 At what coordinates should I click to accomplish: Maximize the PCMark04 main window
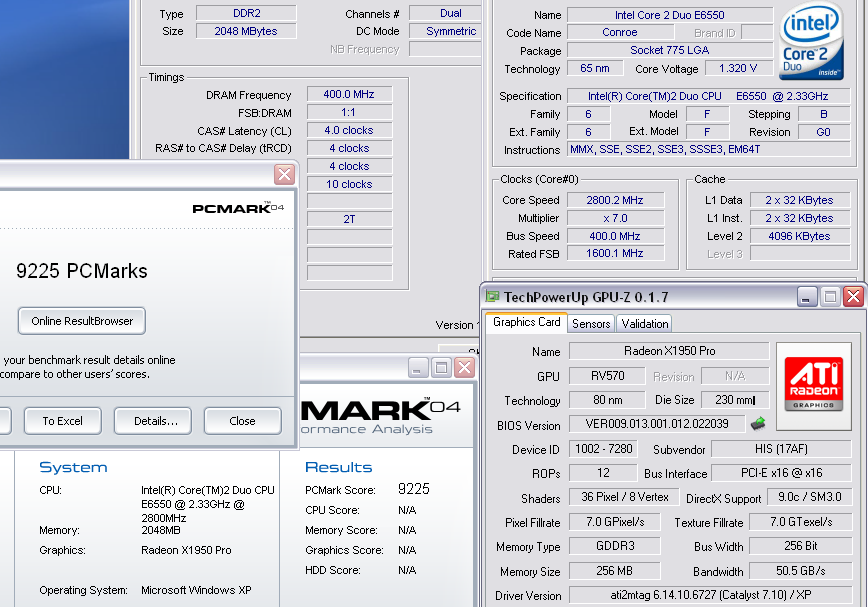441,367
